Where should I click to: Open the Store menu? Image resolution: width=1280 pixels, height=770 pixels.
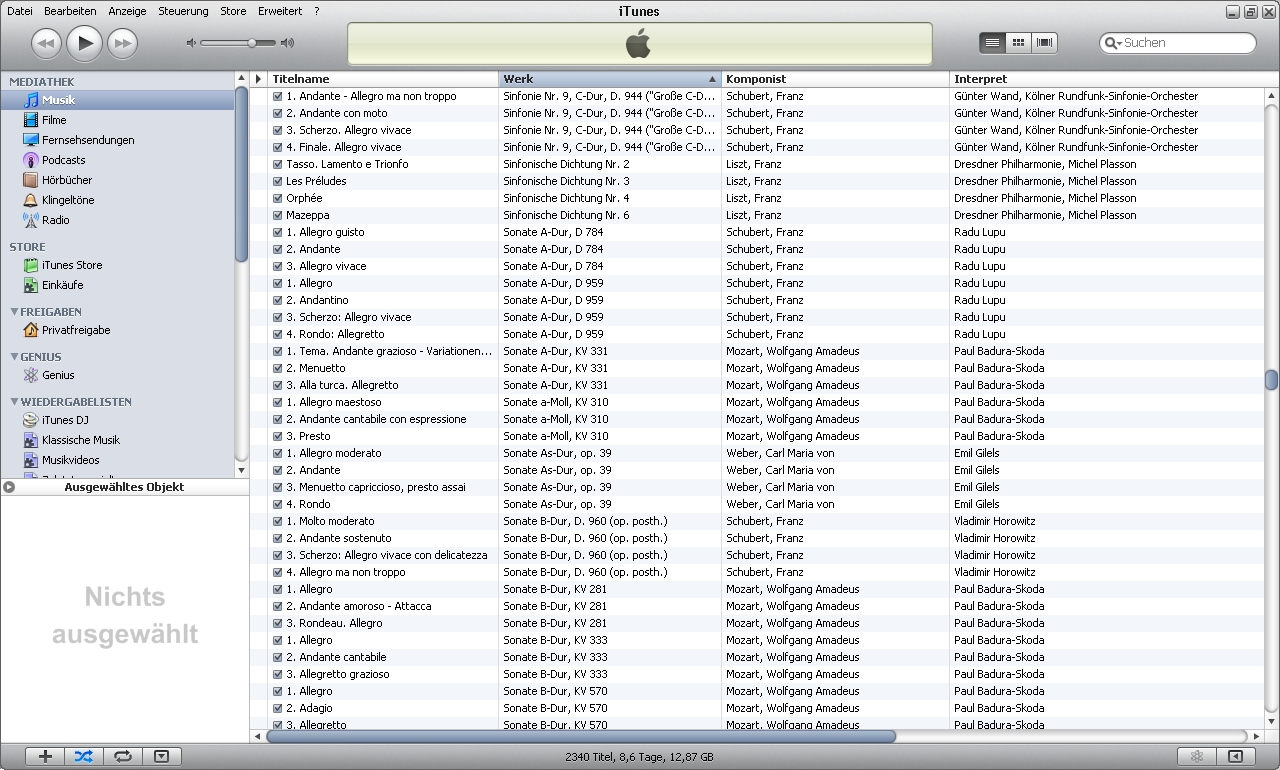[x=233, y=11]
